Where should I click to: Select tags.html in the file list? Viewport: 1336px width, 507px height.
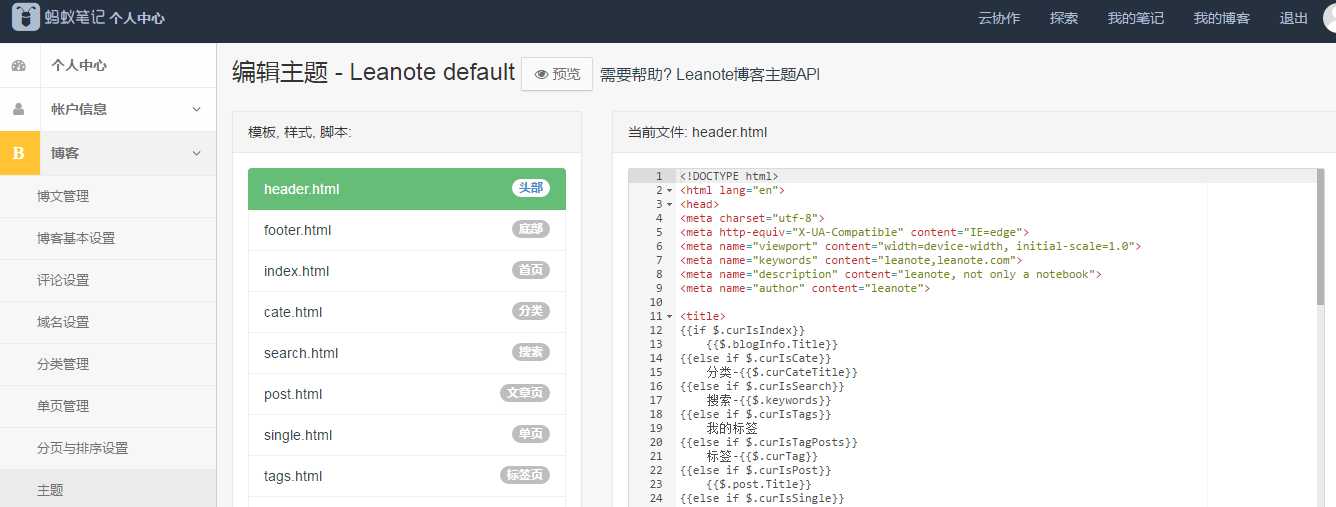point(407,476)
